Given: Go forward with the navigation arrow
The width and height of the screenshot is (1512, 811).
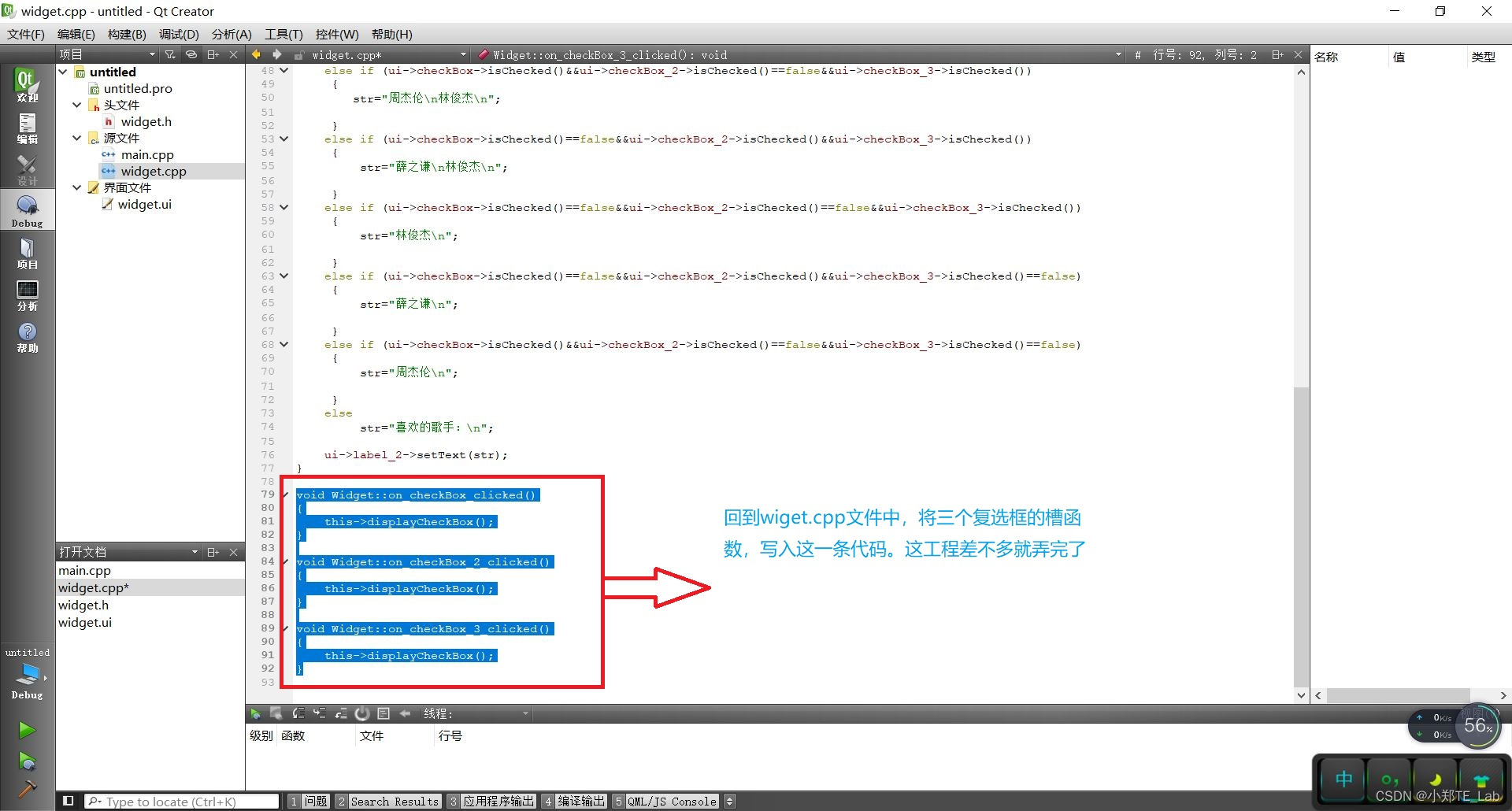Looking at the screenshot, I should [x=276, y=54].
